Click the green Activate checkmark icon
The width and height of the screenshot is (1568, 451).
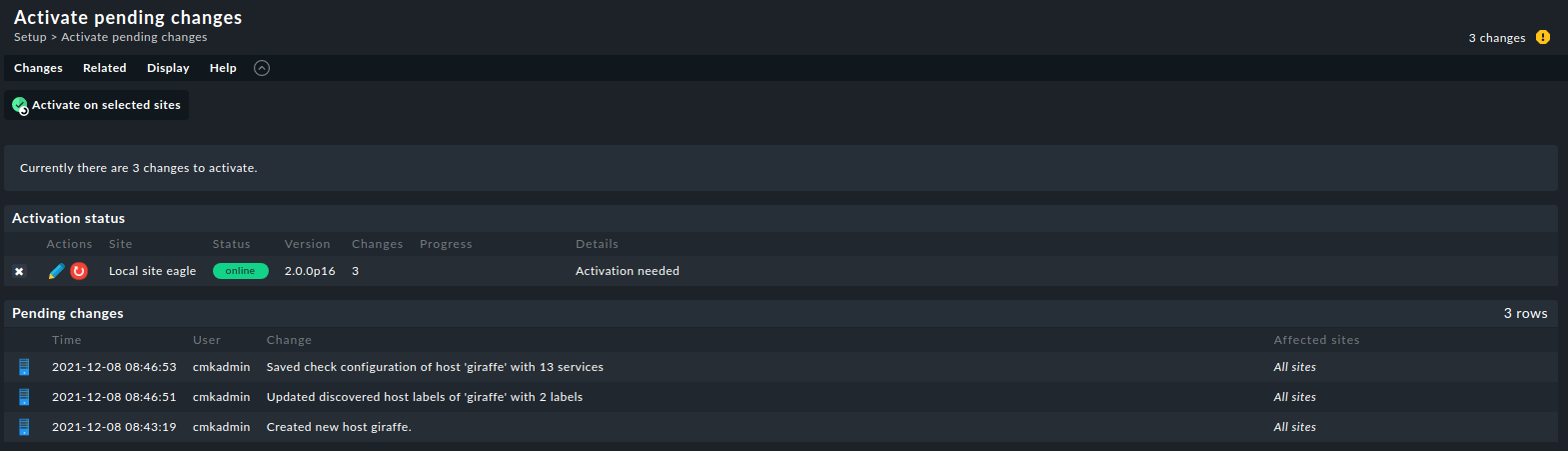pyautogui.click(x=20, y=105)
